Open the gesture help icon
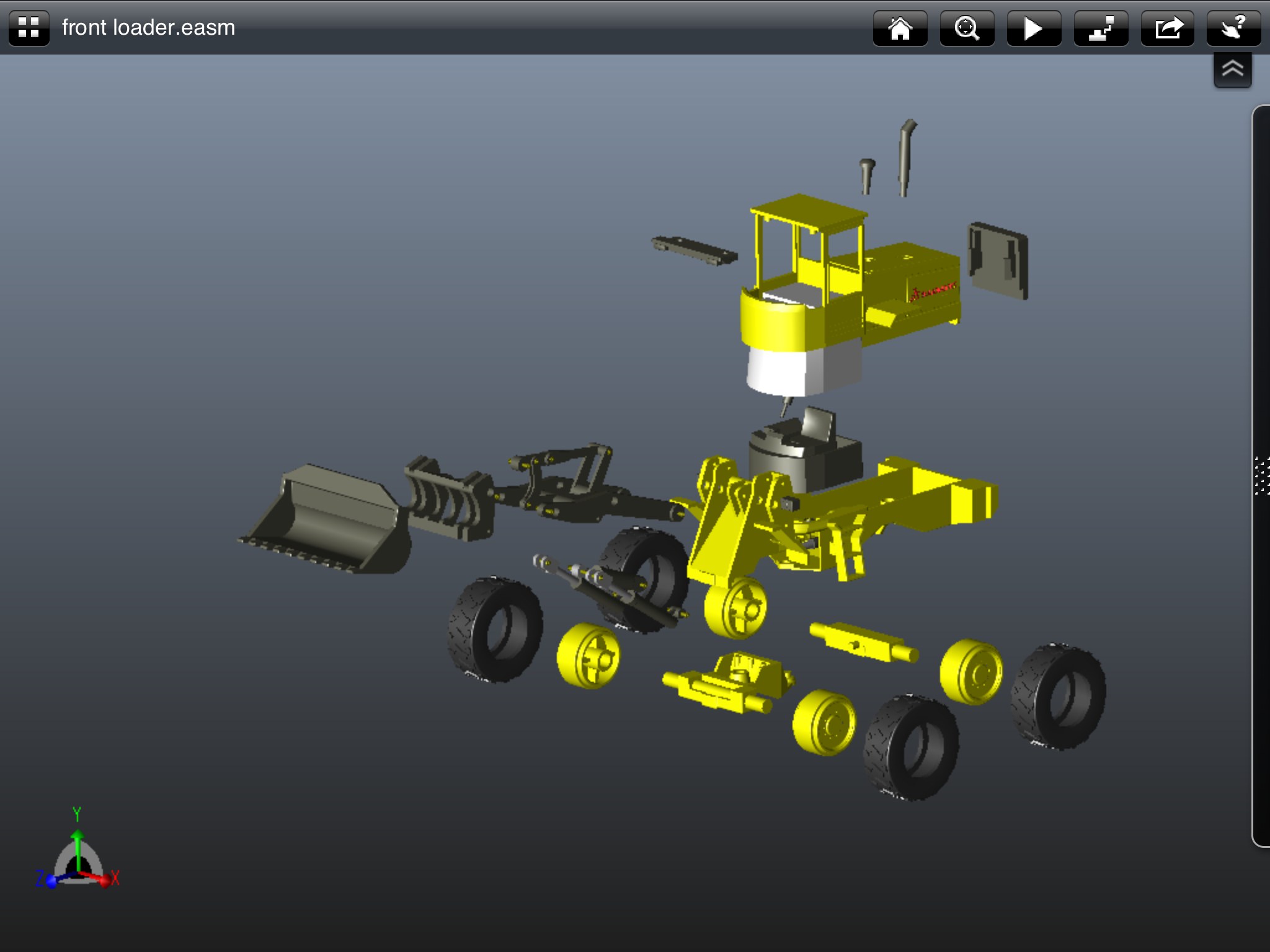This screenshot has width=1270, height=952. 1233,28
